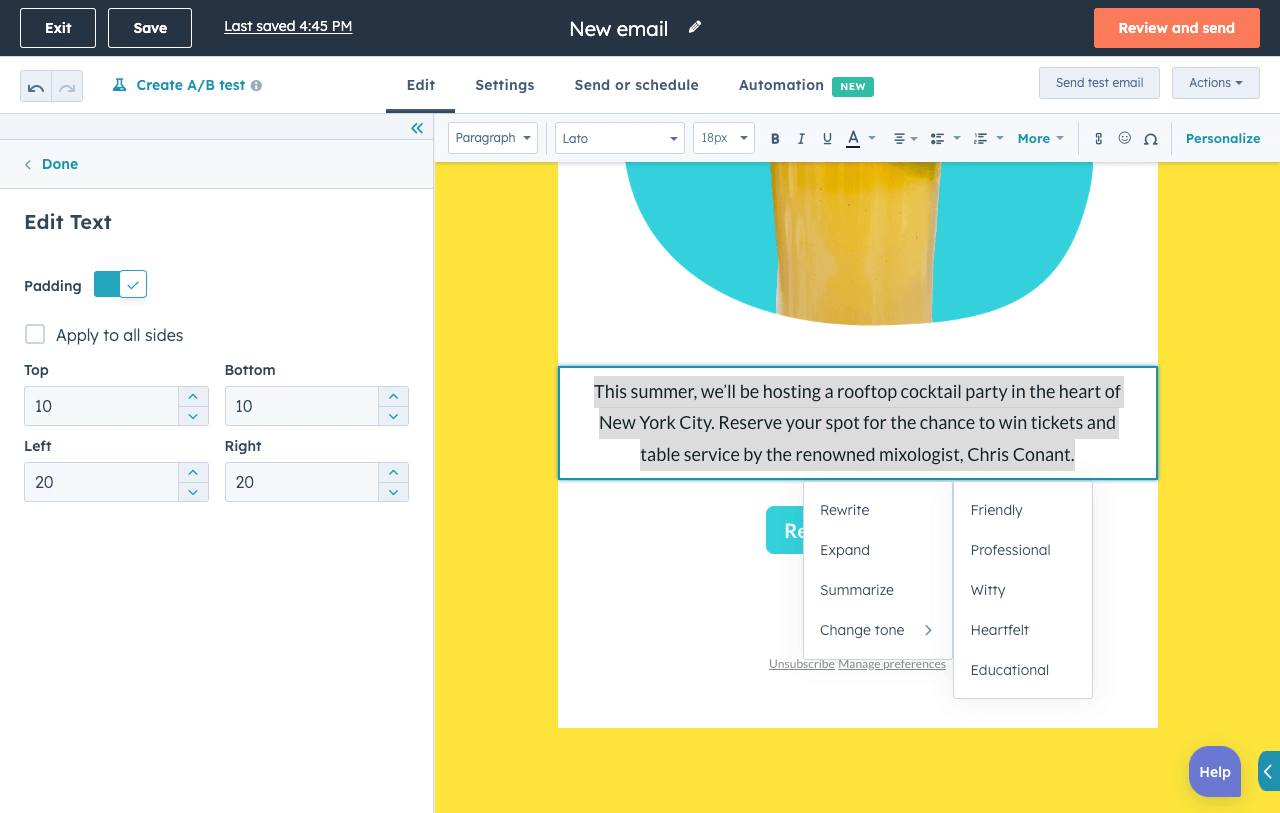This screenshot has height=813, width=1280.
Task: Apply italic formatting to the text
Action: point(801,138)
